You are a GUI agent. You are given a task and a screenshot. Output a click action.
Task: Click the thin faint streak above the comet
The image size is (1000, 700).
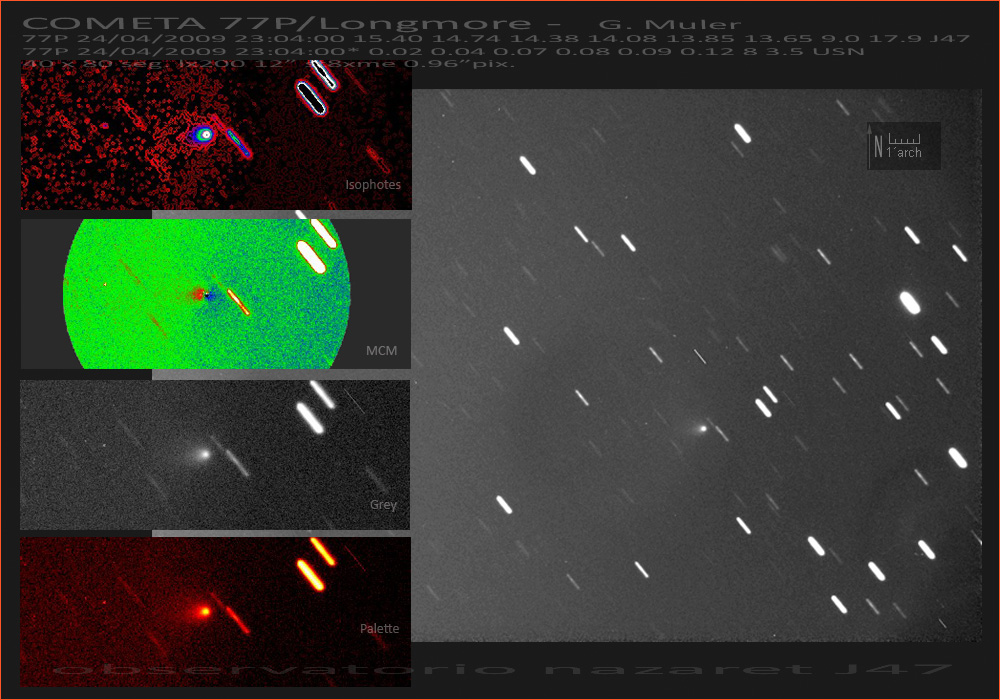700,356
